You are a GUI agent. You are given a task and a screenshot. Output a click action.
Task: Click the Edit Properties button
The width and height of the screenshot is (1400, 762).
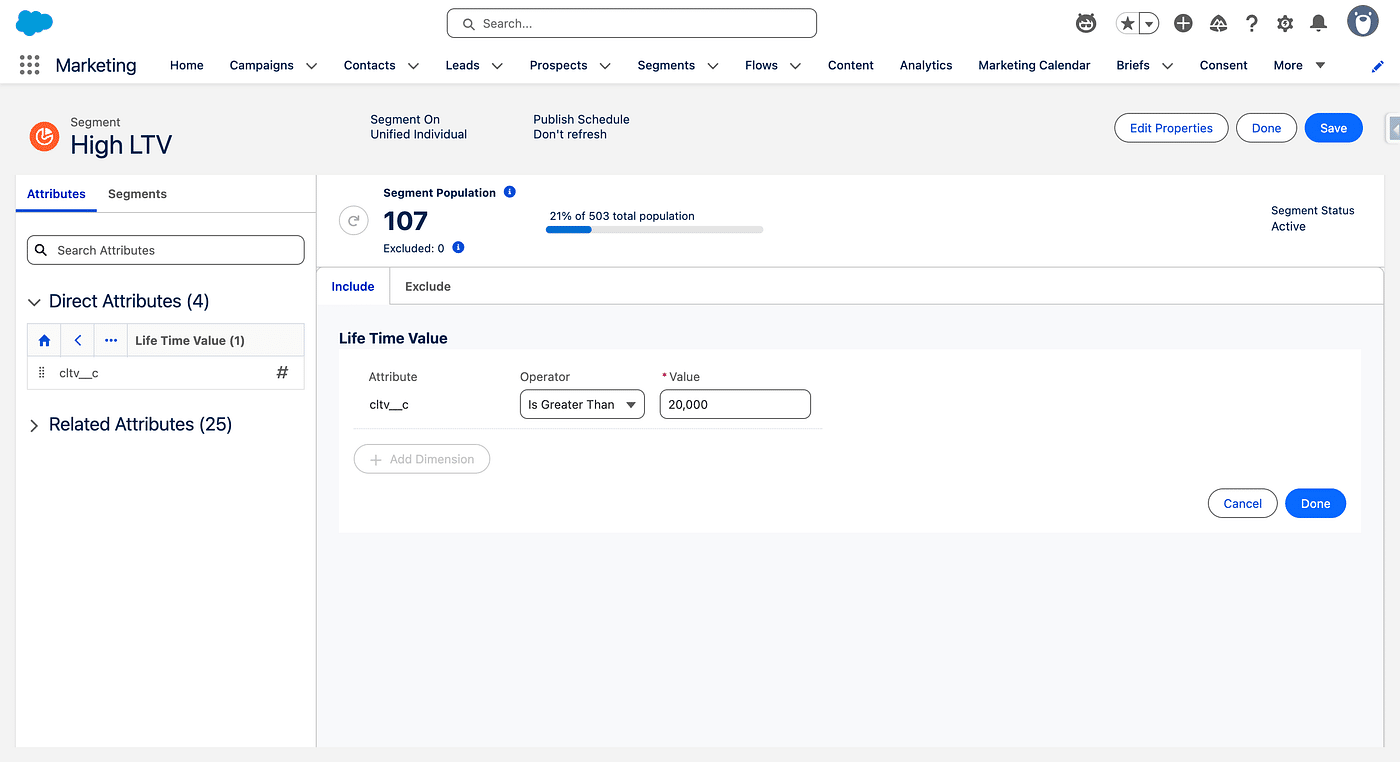coord(1170,128)
